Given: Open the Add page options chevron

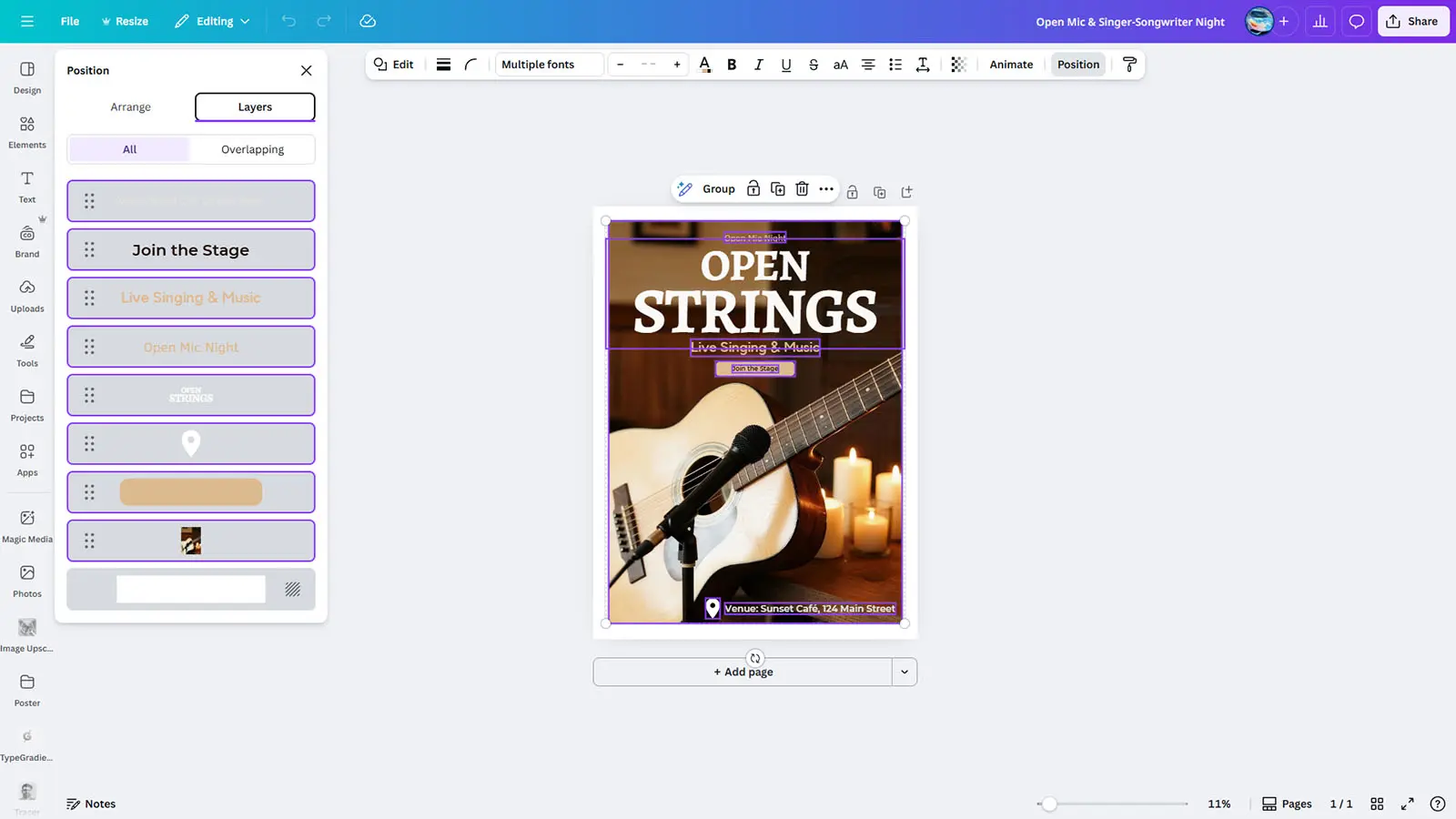Looking at the screenshot, I should tap(905, 672).
